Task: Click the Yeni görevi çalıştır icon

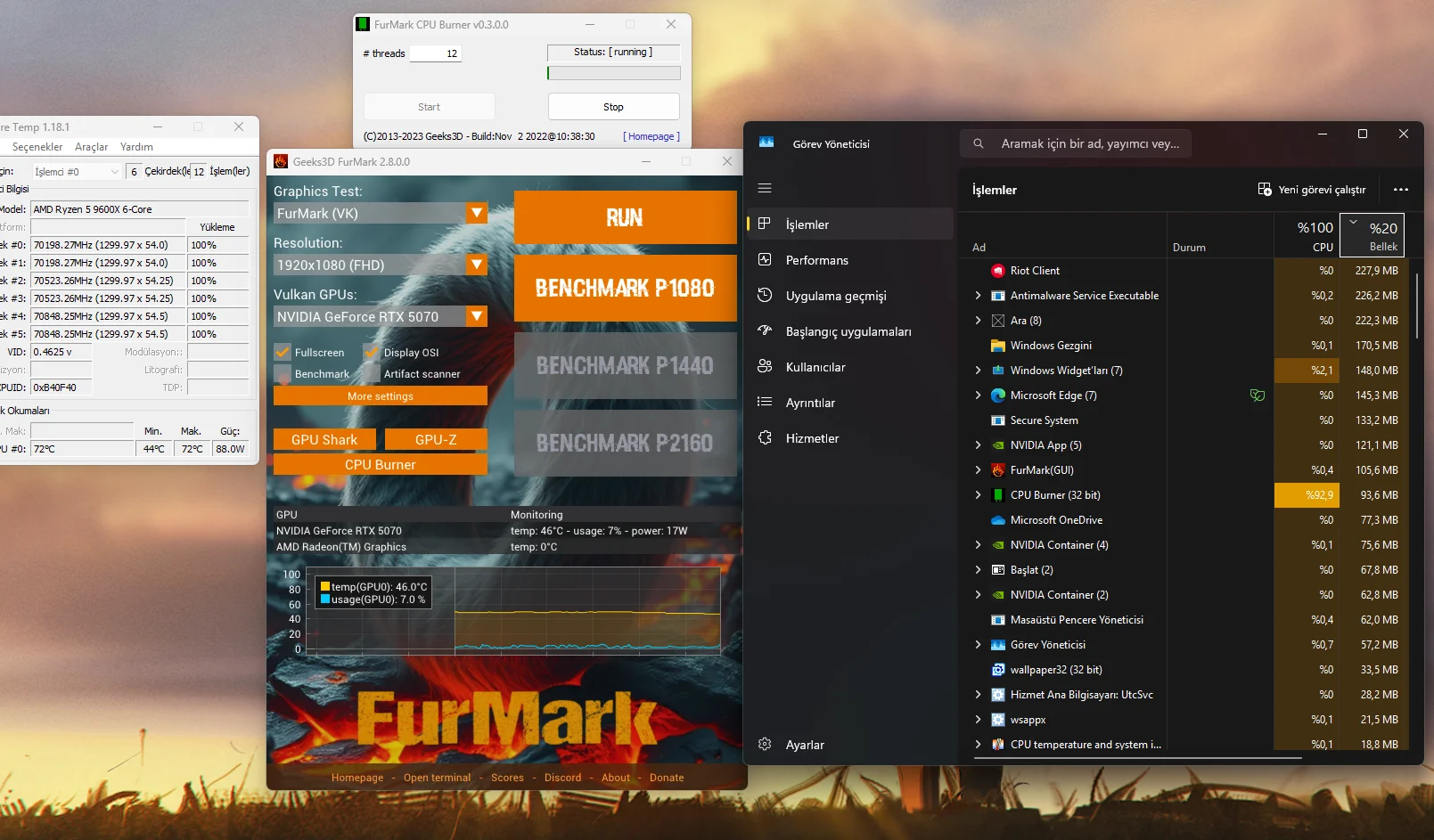Action: click(1265, 189)
